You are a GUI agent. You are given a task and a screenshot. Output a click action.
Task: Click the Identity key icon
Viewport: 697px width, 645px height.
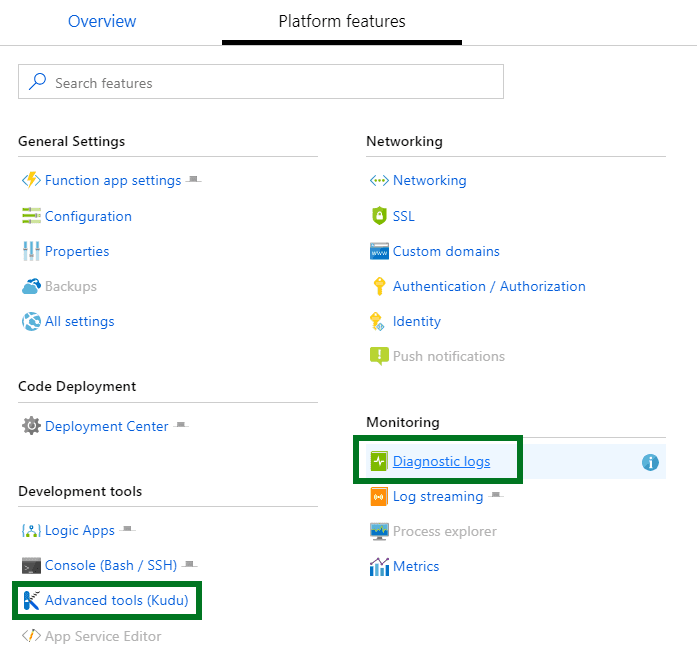(377, 321)
